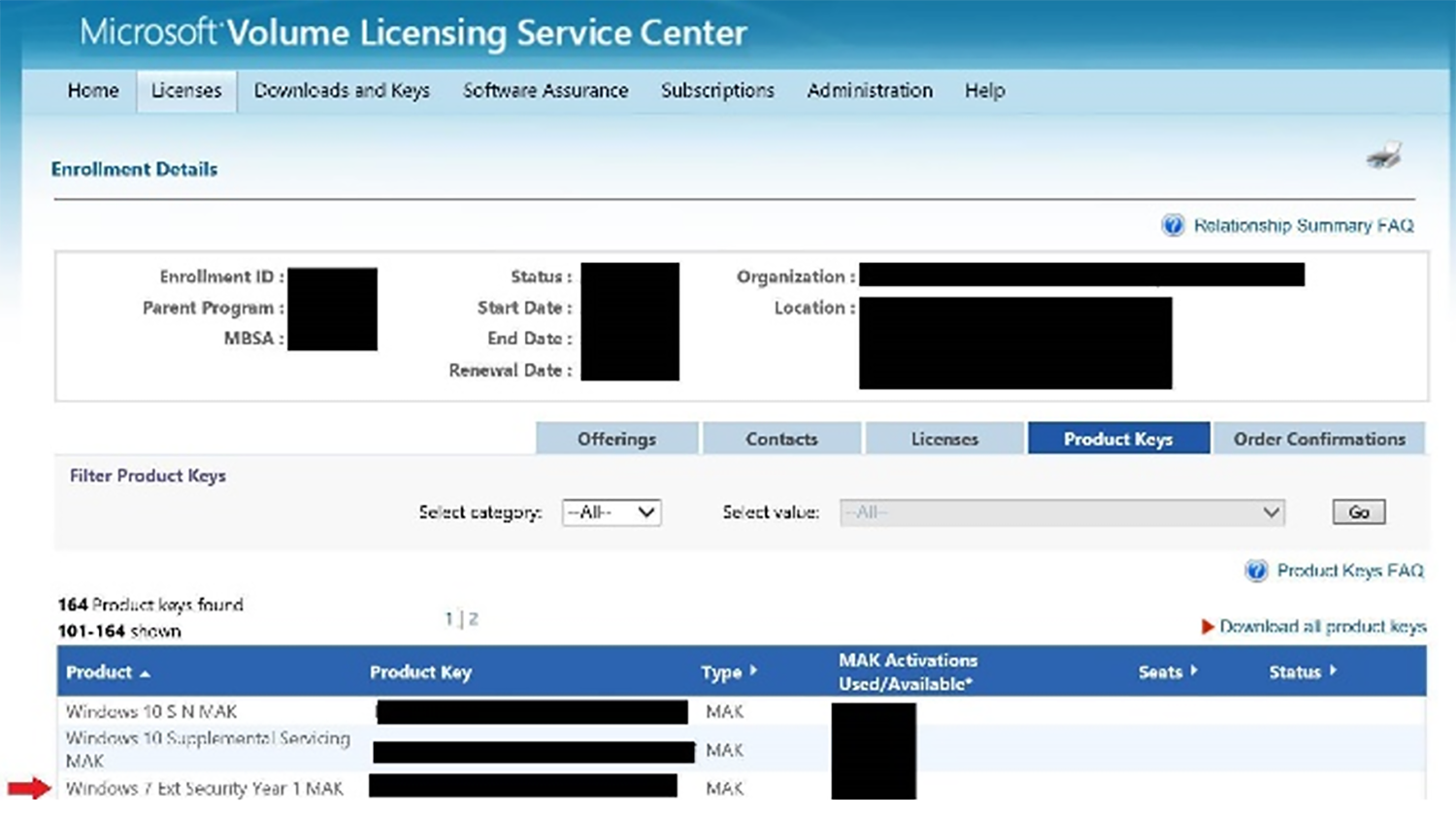The image size is (1456, 820).
Task: Expand the Seats column sort chevron
Action: click(x=1193, y=670)
